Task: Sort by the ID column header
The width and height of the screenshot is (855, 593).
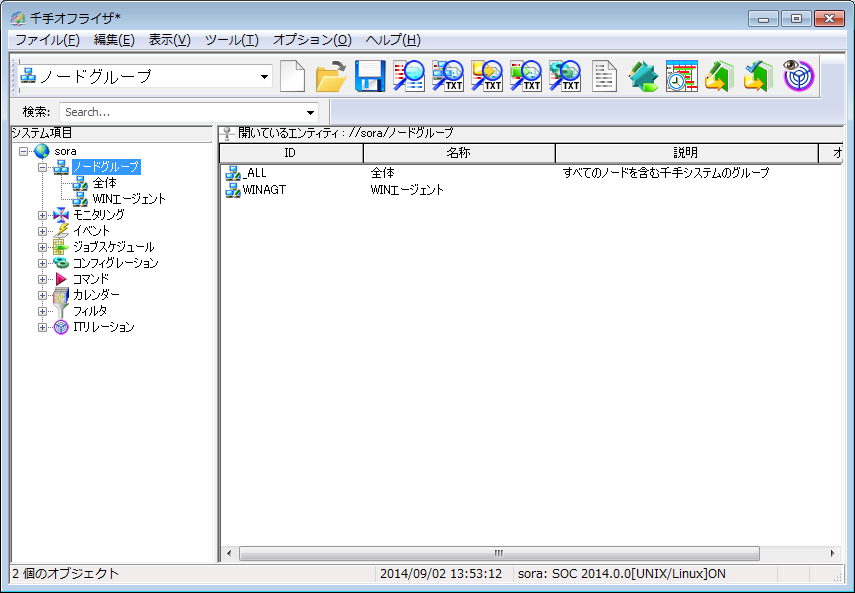Action: pyautogui.click(x=291, y=153)
